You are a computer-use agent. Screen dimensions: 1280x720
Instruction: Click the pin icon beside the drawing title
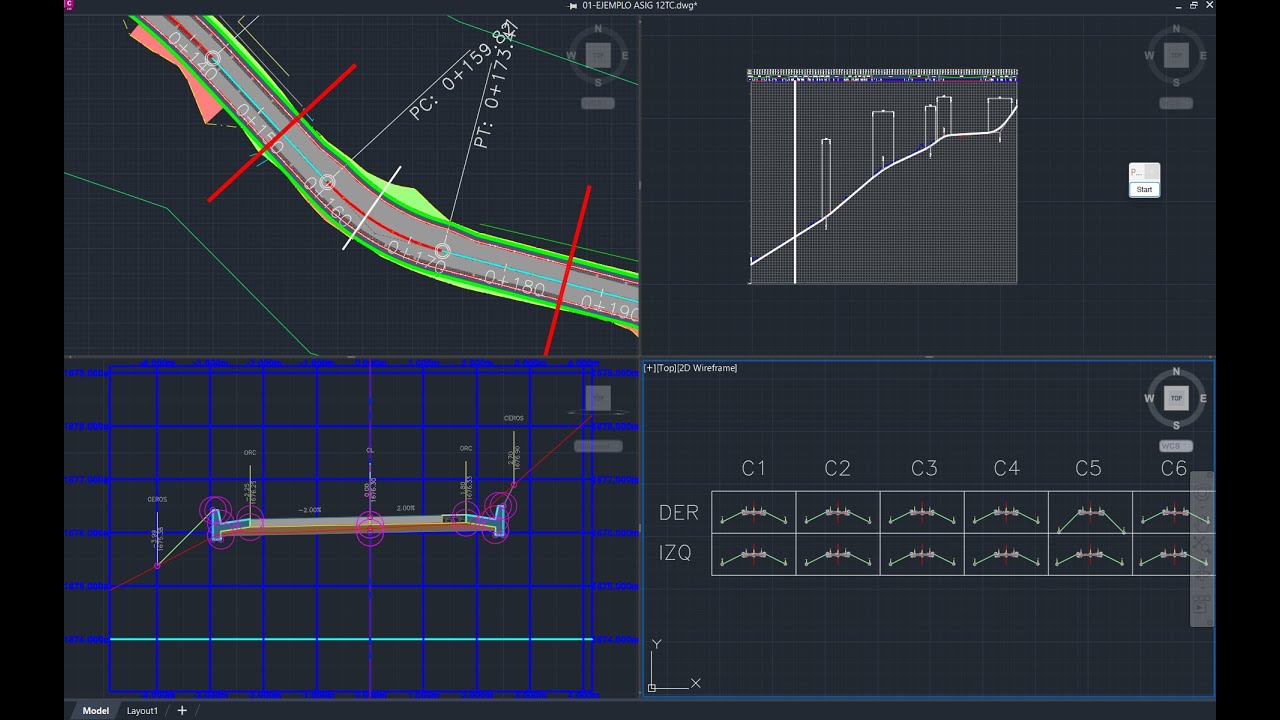pyautogui.click(x=573, y=6)
